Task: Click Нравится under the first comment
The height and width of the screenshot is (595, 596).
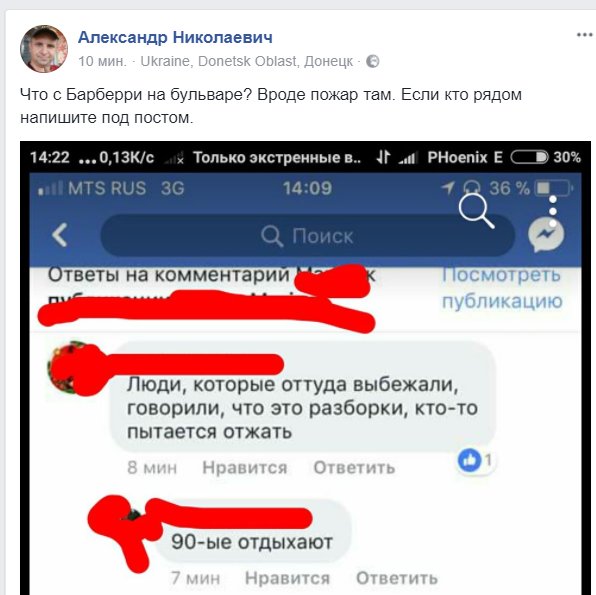Action: (244, 467)
